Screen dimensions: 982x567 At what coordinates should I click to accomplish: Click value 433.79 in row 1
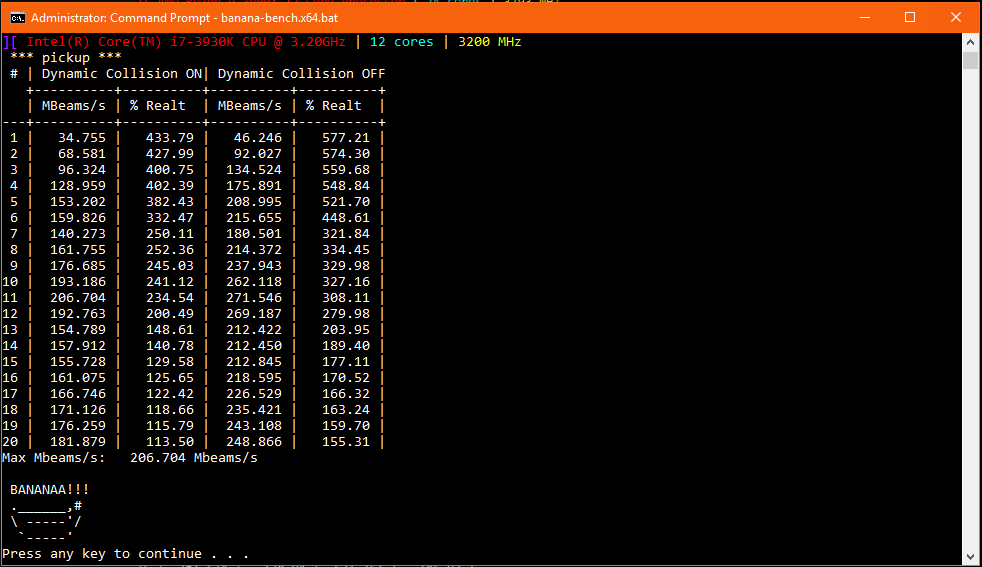point(170,138)
